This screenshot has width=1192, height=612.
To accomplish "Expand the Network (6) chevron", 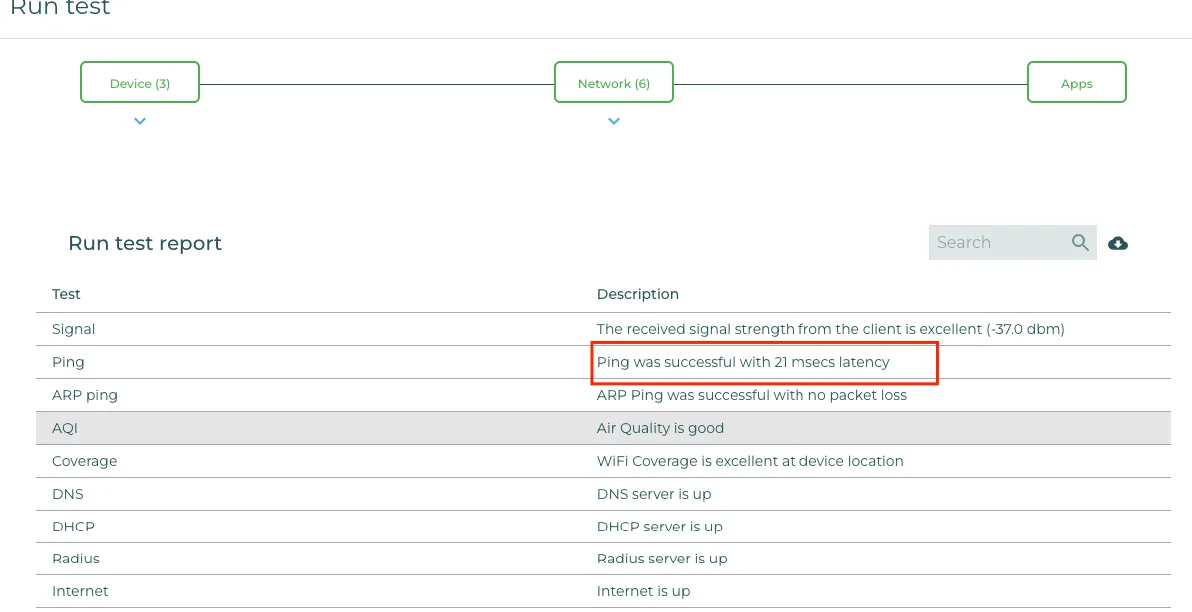I will tap(614, 121).
